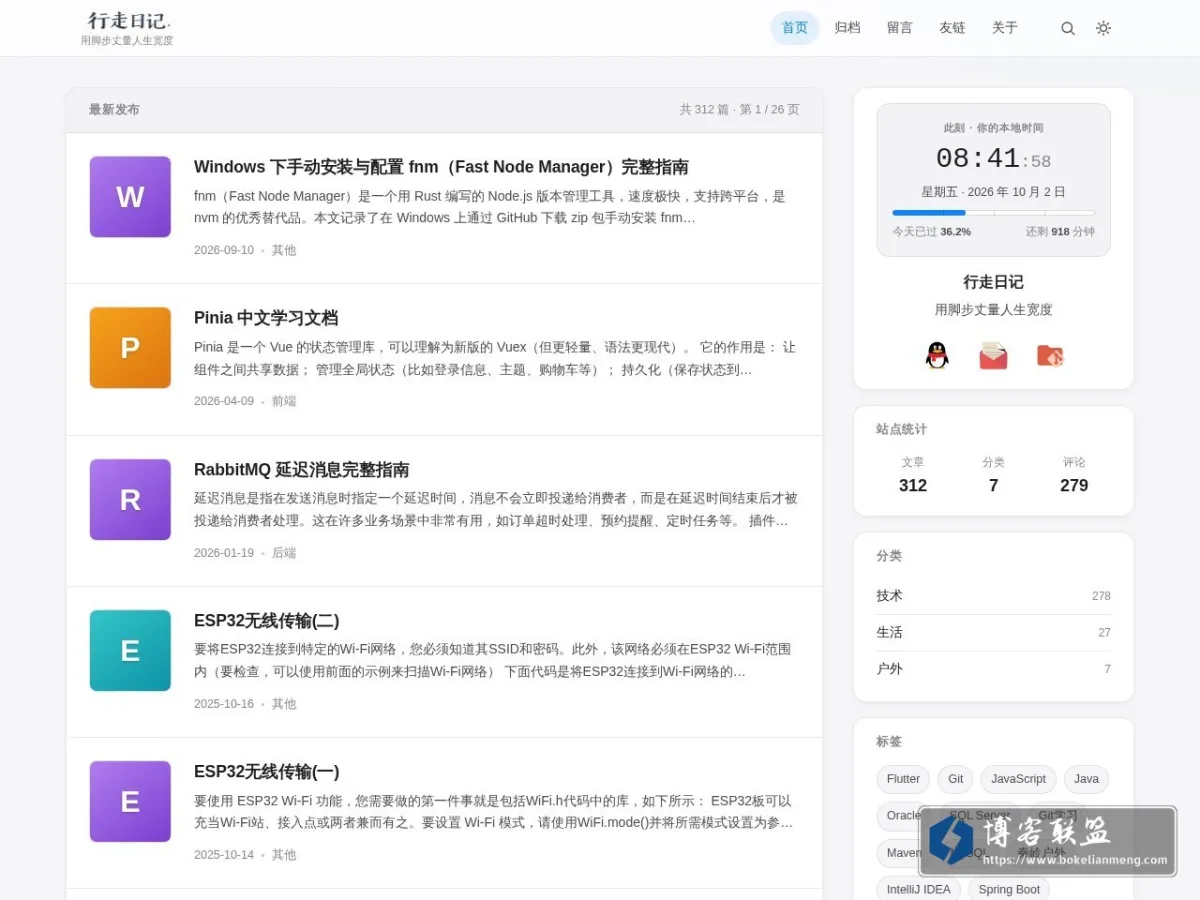Click the 分类 7 site statistic
1200x900 pixels.
click(x=993, y=475)
